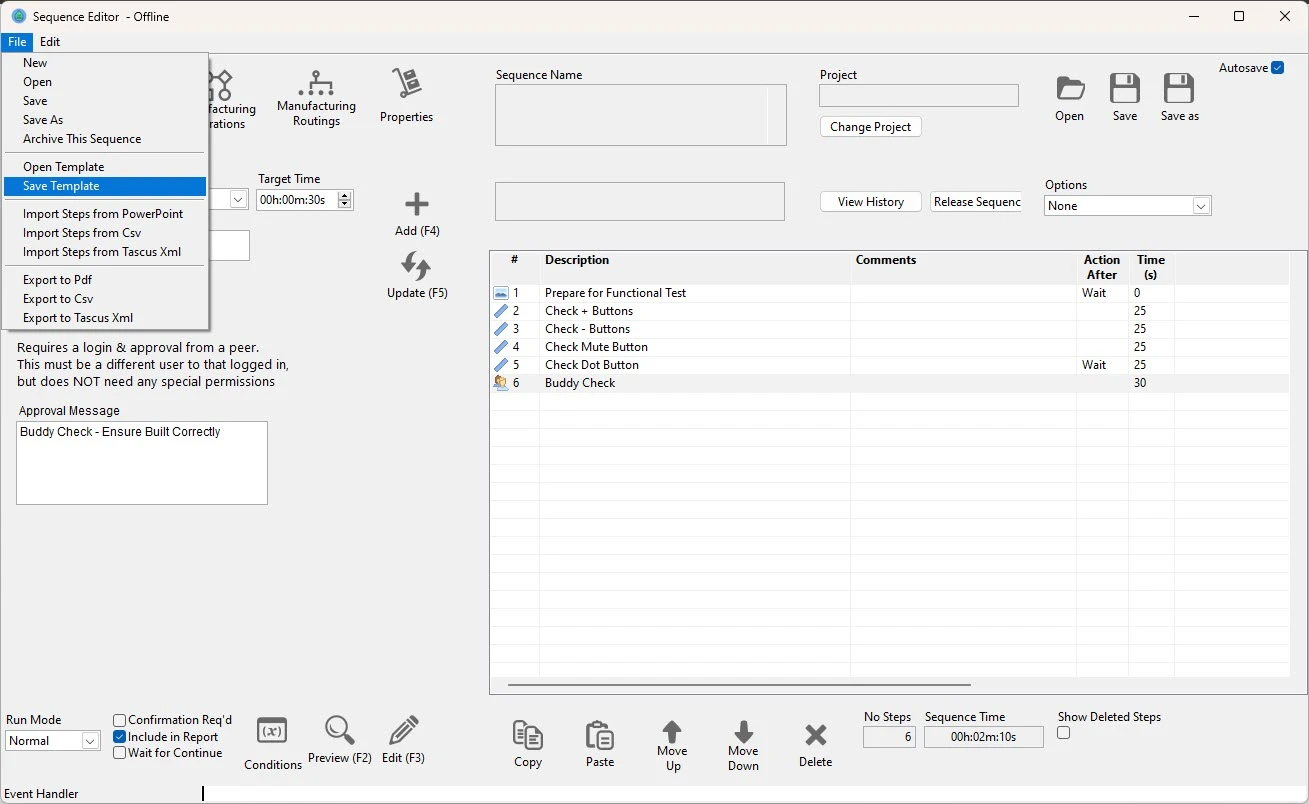Click the Preview (F2) magnifier icon
The image size is (1309, 804).
[x=340, y=731]
